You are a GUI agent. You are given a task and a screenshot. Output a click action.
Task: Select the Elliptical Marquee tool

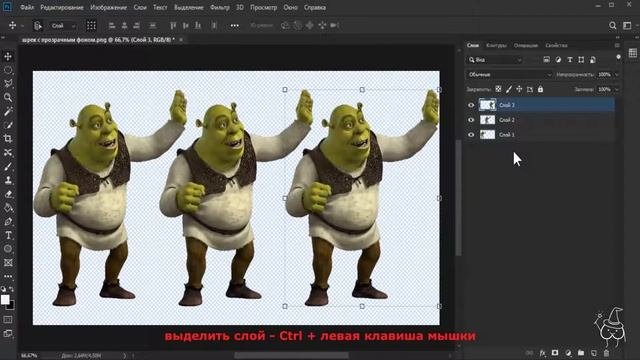(x=8, y=70)
